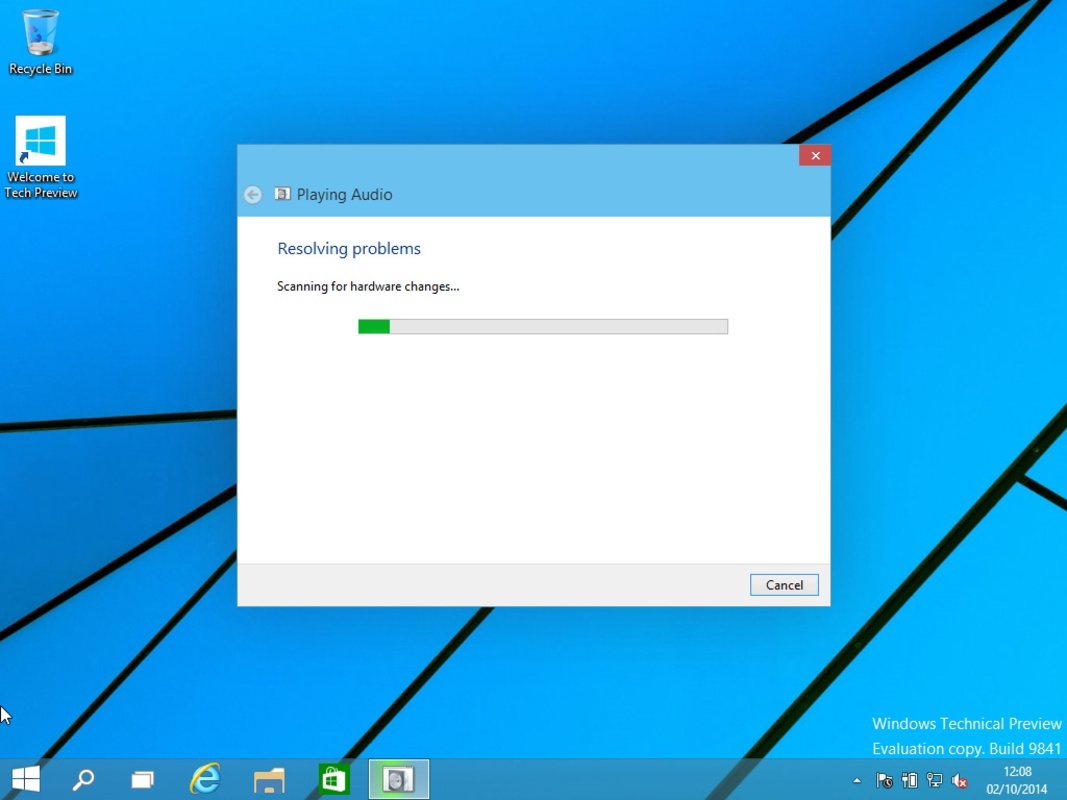Open the clock and date display

click(x=1016, y=780)
